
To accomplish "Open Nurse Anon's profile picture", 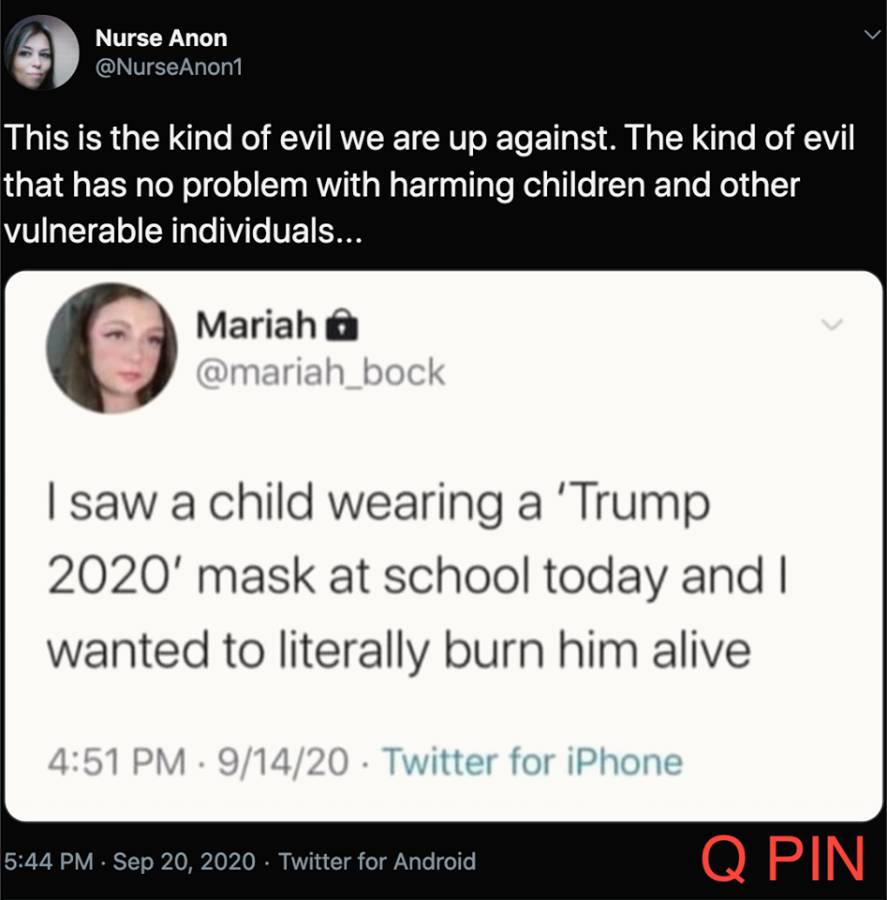I will tap(41, 52).
